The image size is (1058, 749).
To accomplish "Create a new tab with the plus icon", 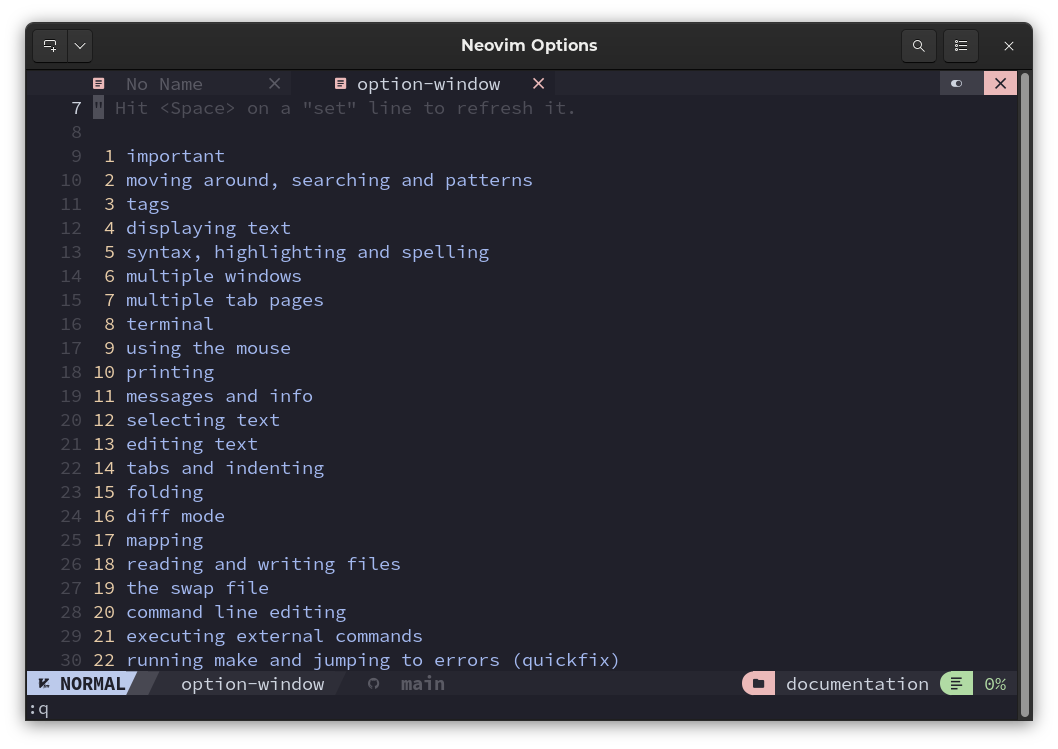I will 49,45.
